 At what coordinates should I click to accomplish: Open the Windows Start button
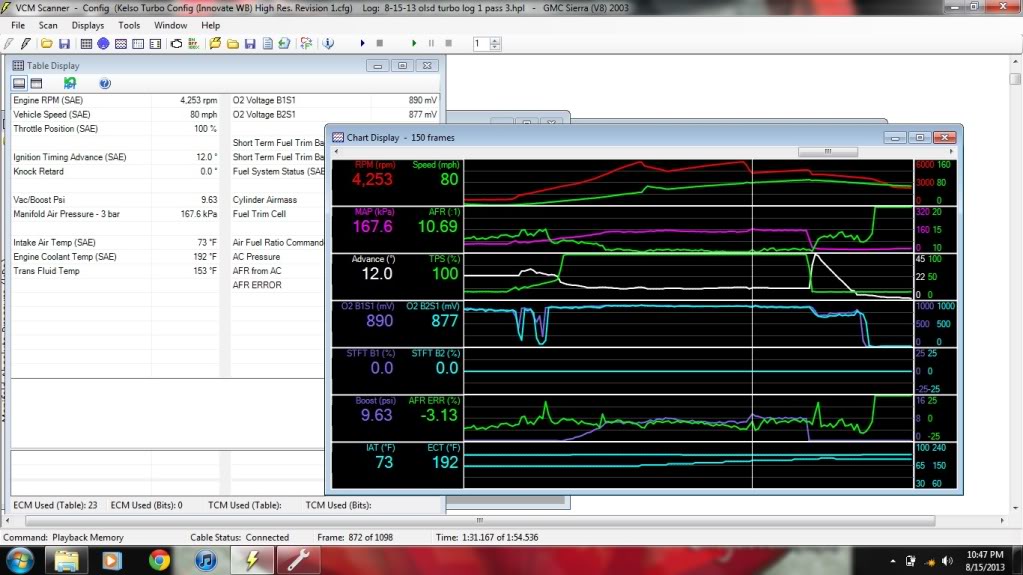click(x=20, y=561)
